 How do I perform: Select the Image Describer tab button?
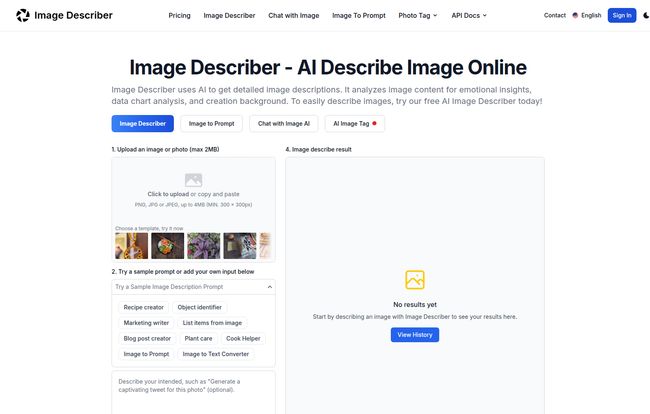143,123
